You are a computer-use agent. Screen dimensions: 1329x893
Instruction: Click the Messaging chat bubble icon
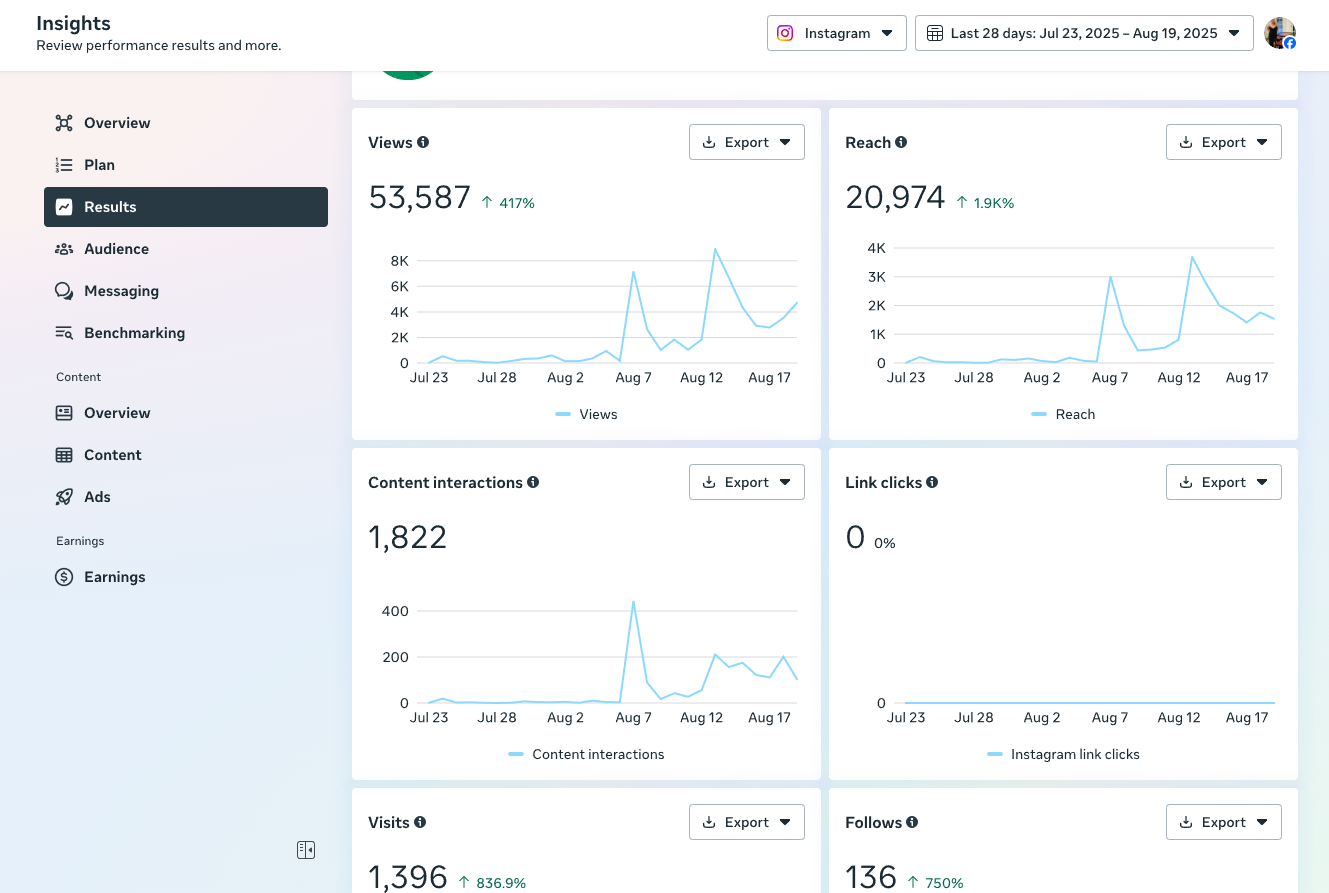[64, 291]
